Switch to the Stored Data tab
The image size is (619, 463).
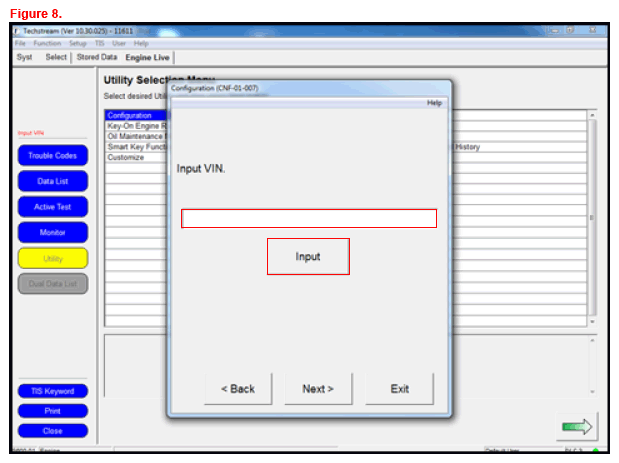pos(97,57)
